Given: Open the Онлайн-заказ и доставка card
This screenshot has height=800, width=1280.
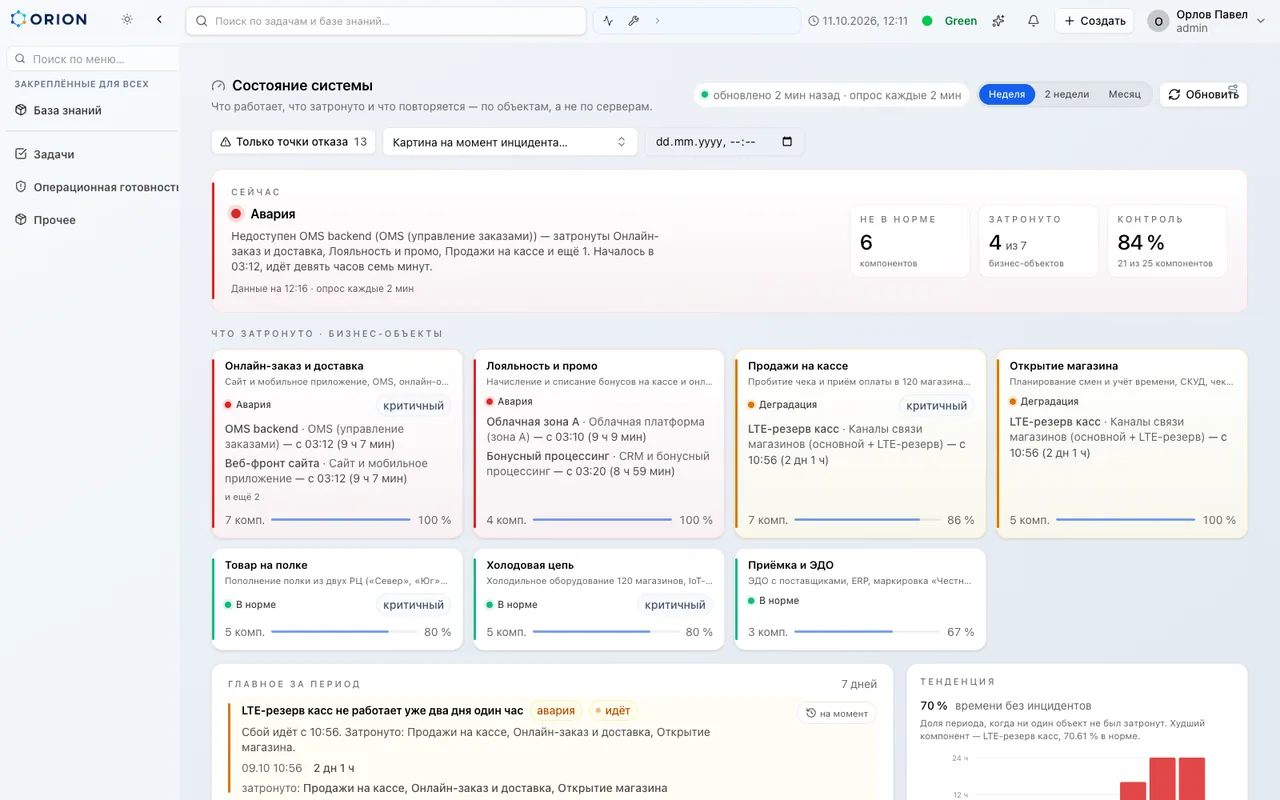Looking at the screenshot, I should pos(337,444).
